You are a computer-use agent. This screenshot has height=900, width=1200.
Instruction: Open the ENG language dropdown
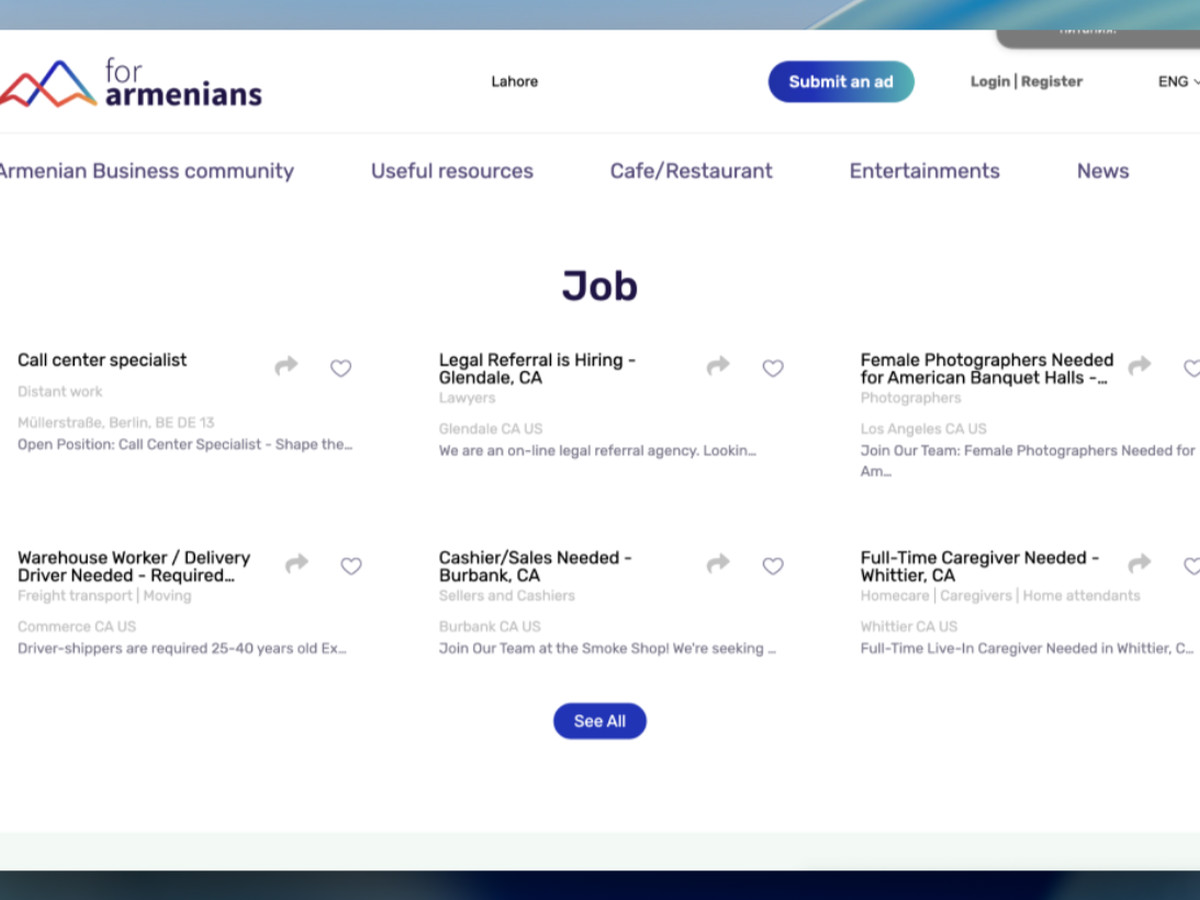coord(1178,82)
